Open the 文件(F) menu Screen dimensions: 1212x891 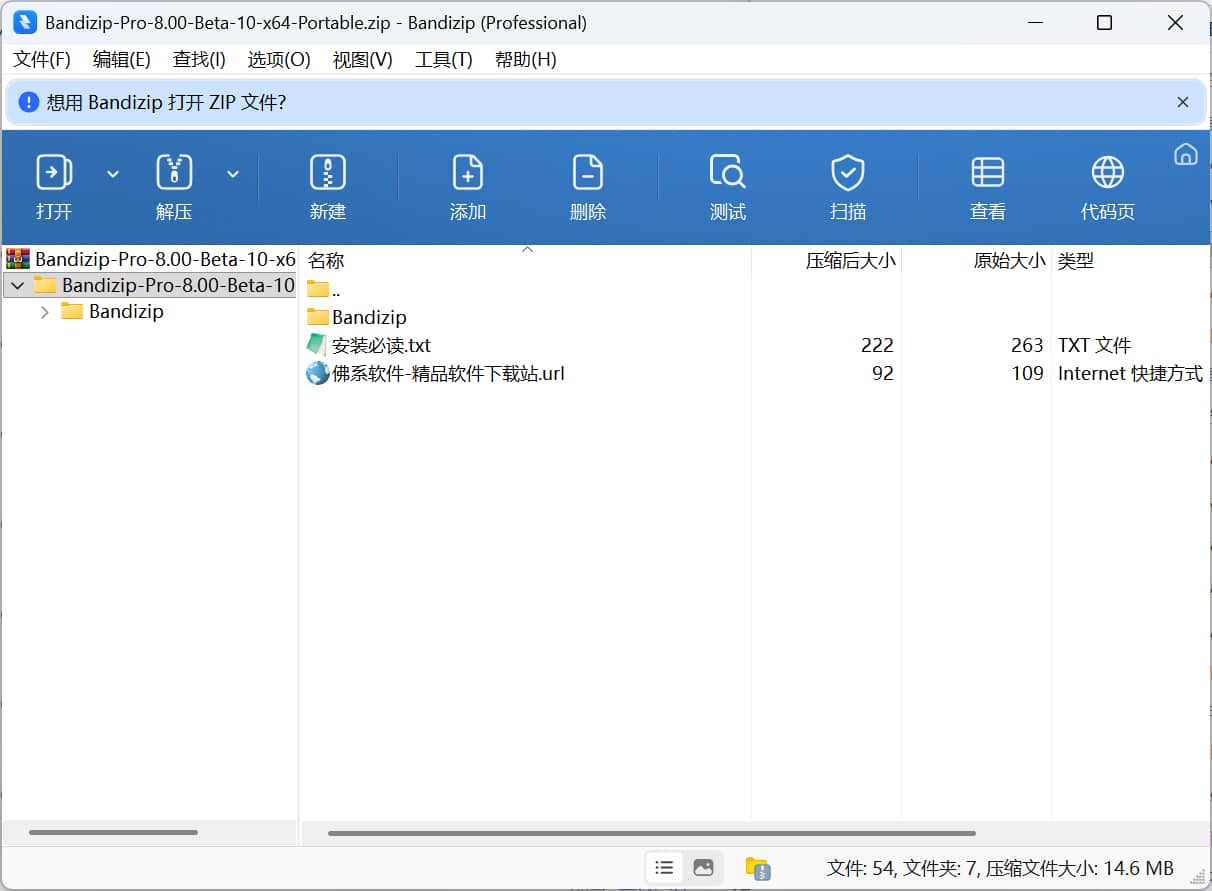42,60
